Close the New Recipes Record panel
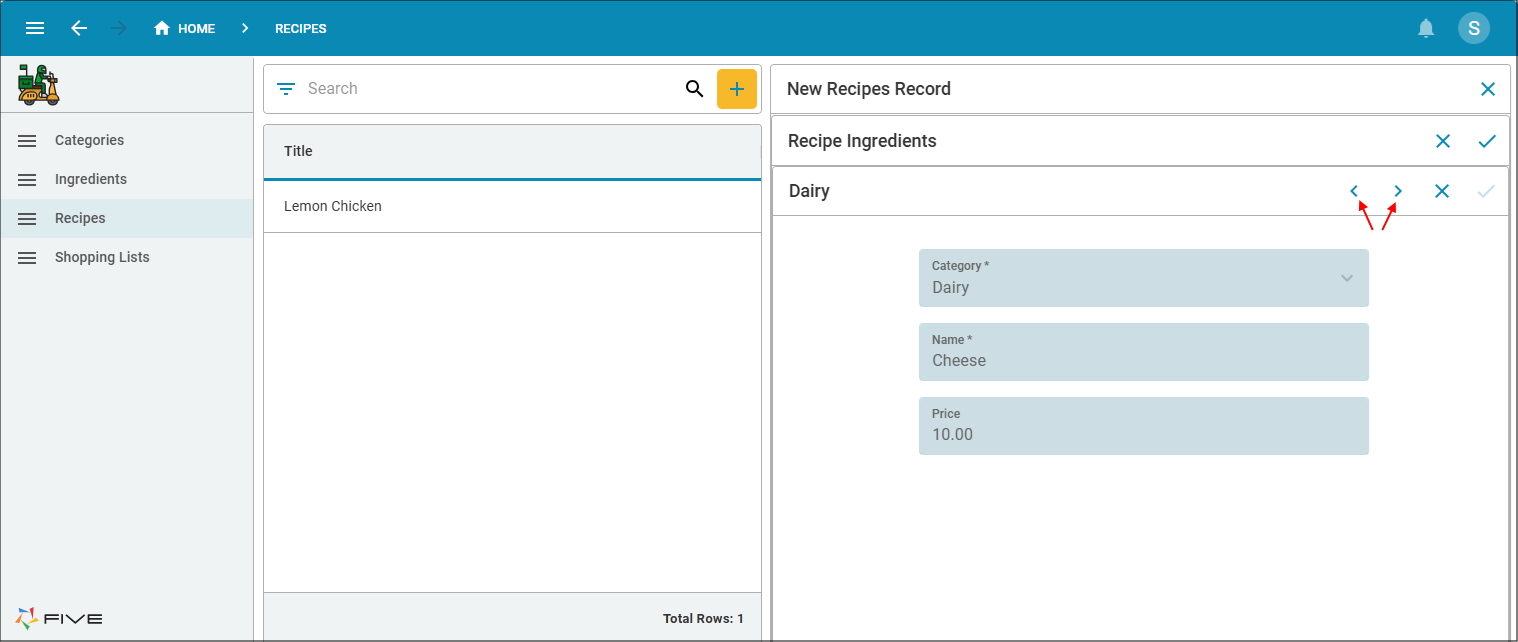This screenshot has width=1518, height=642. click(x=1487, y=89)
